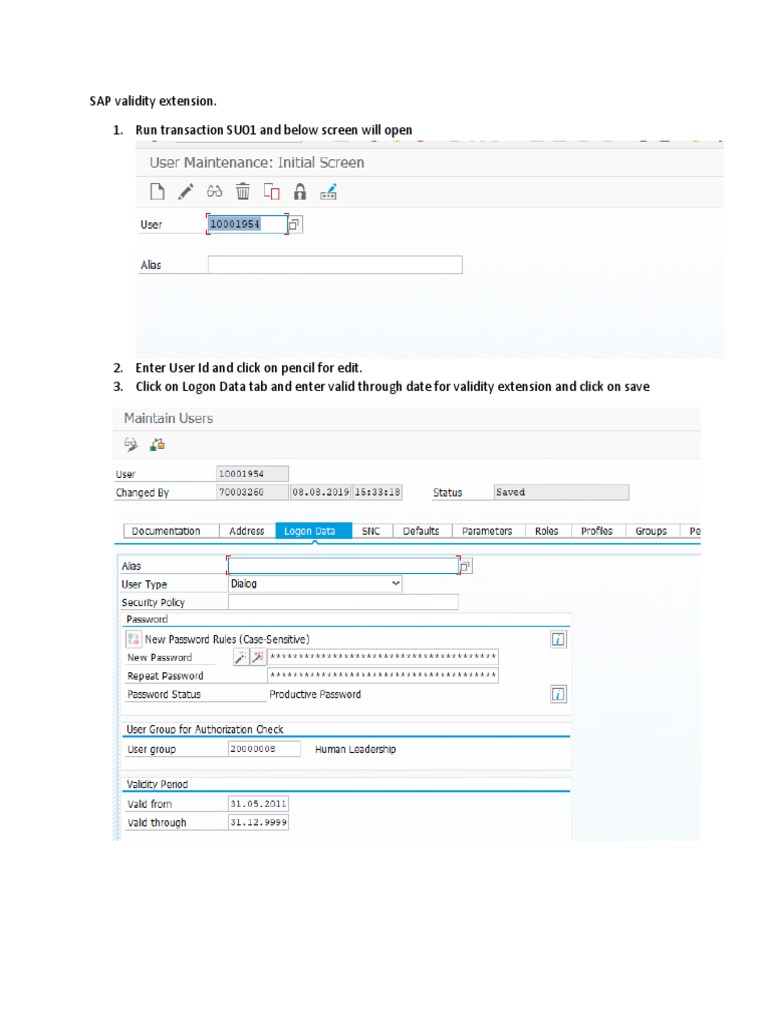Open the search help beside the User field
The width and height of the screenshot is (768, 1024).
coord(295,224)
